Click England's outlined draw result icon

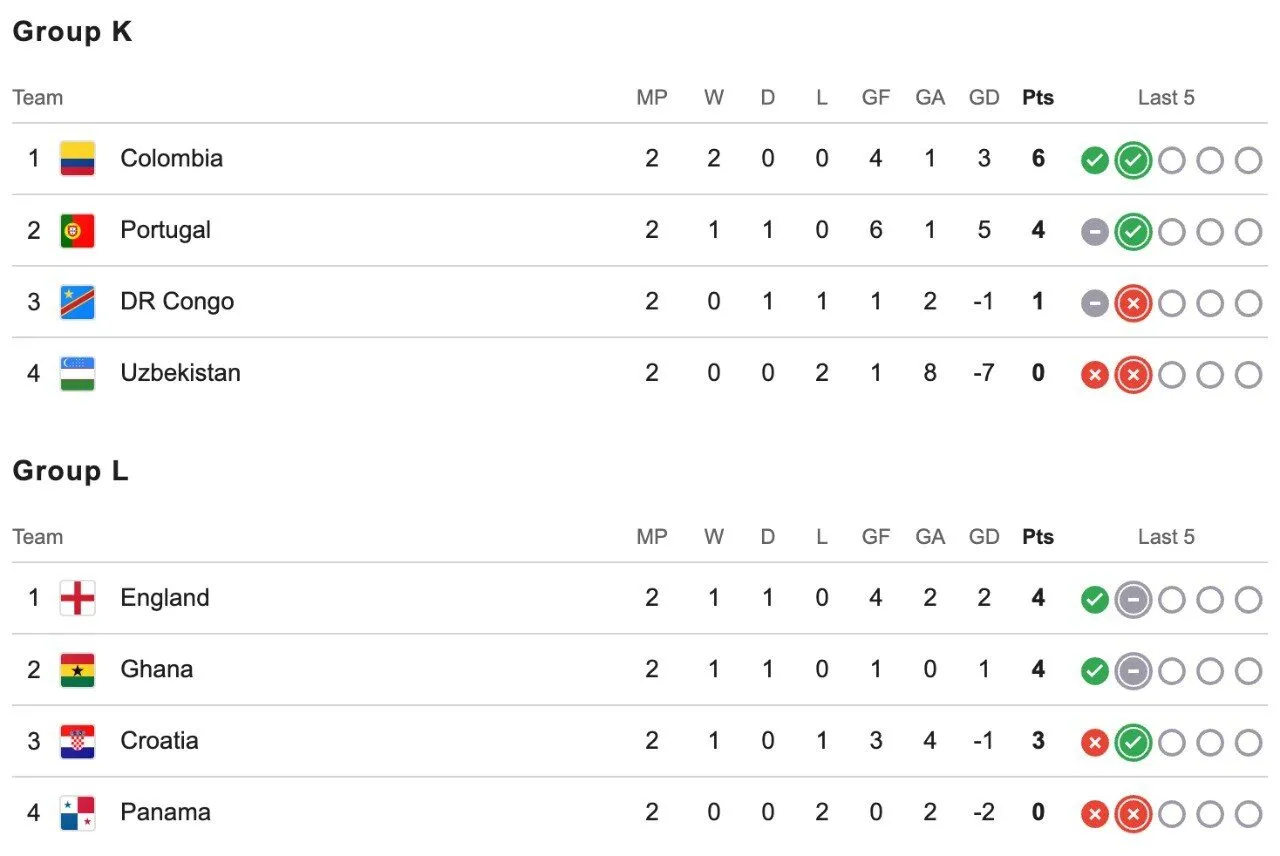[x=1133, y=600]
